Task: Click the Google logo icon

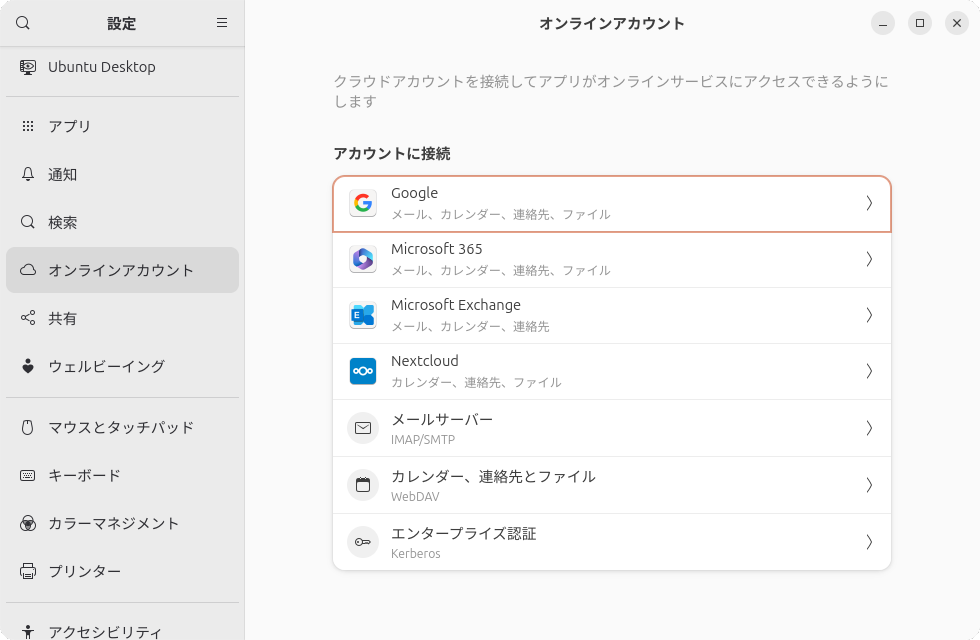Action: point(363,203)
